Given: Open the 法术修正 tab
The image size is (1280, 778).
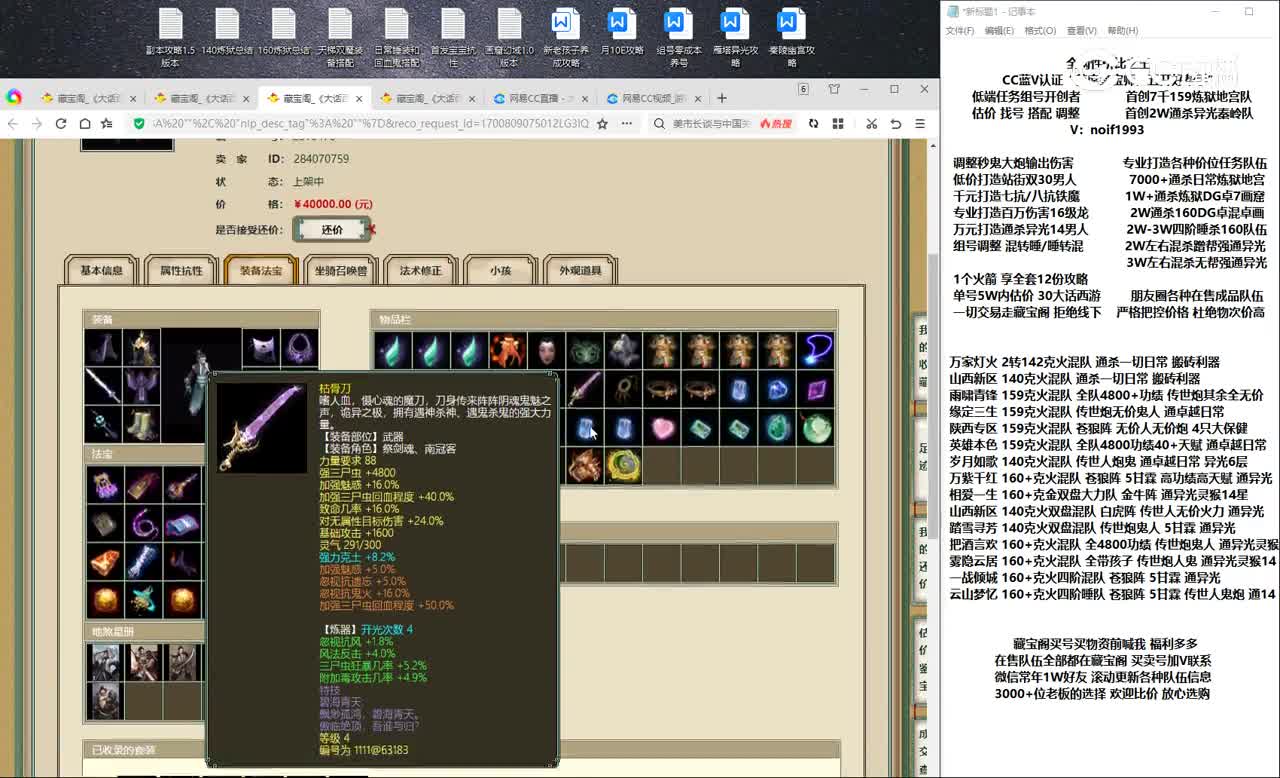Looking at the screenshot, I should point(421,270).
